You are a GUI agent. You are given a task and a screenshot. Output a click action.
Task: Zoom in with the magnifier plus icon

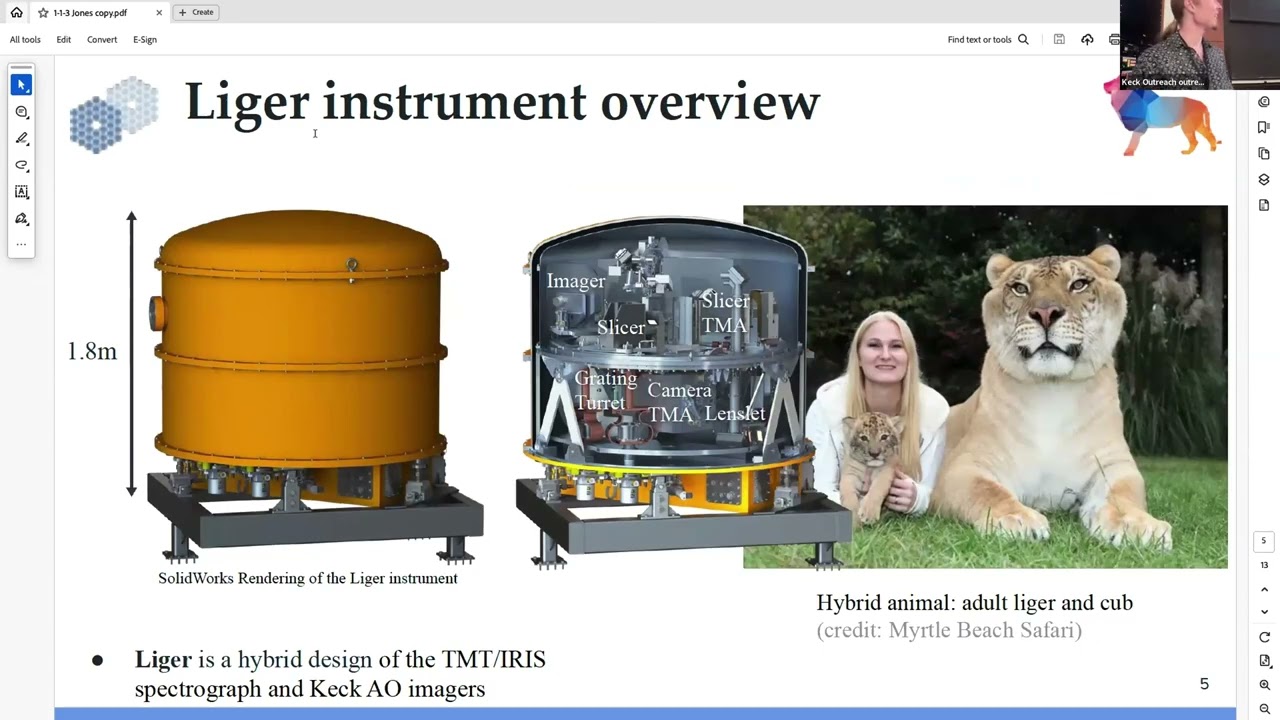click(1264, 685)
